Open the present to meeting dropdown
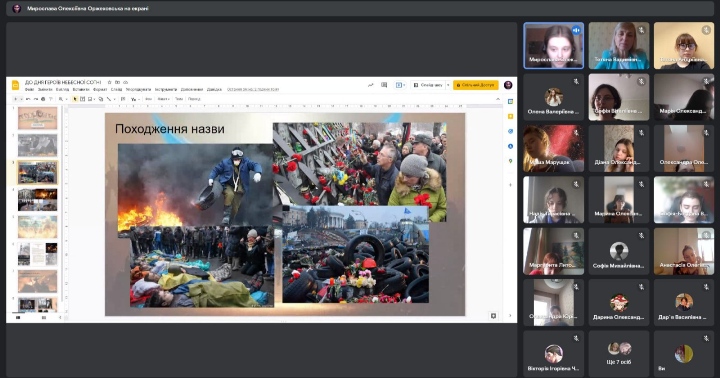This screenshot has height=378, width=720. 399,85
